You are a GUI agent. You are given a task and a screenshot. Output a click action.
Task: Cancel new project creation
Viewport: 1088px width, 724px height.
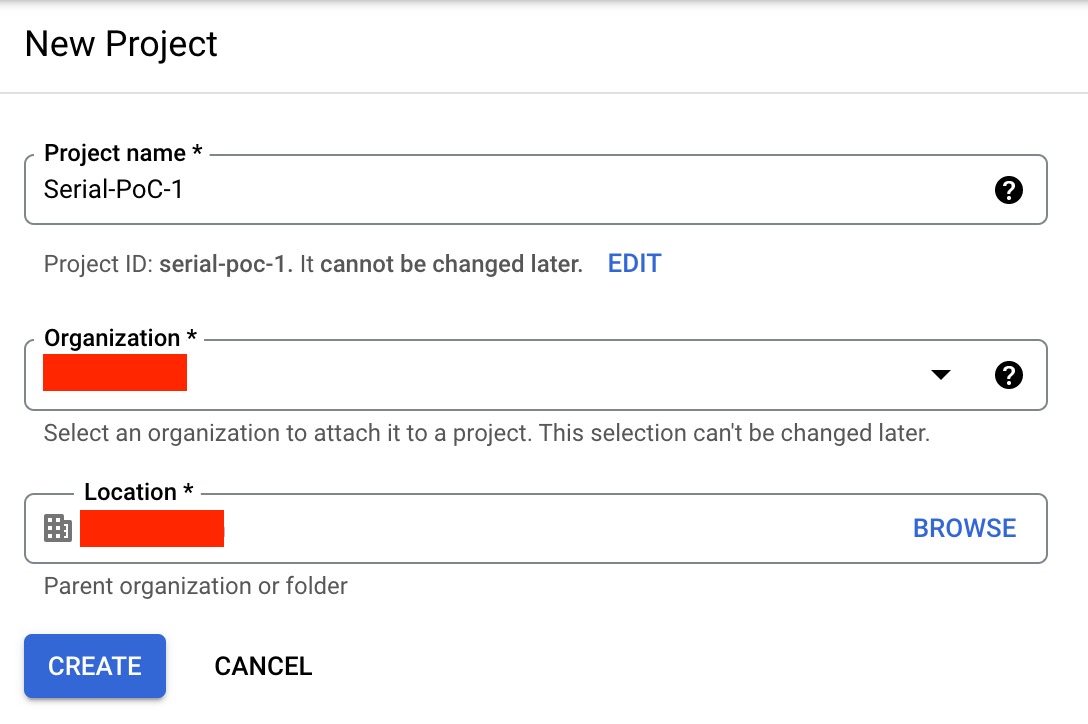tap(263, 666)
